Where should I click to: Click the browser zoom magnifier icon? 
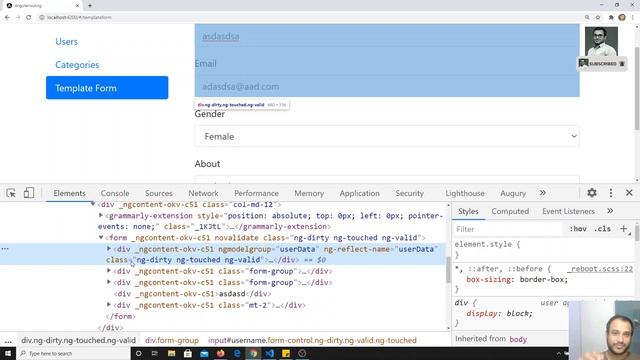587,17
